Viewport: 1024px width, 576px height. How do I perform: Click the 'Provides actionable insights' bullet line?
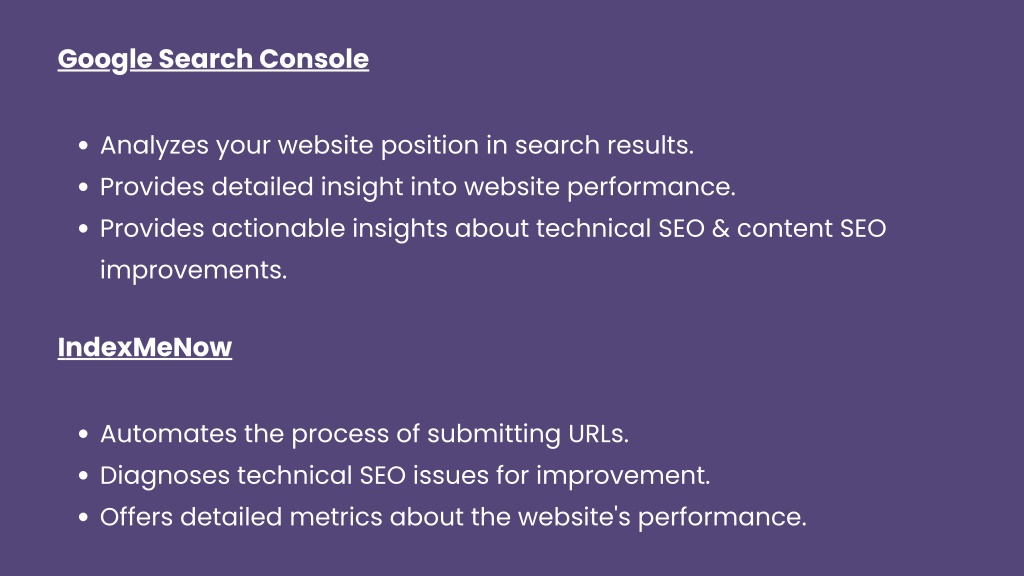click(x=493, y=229)
